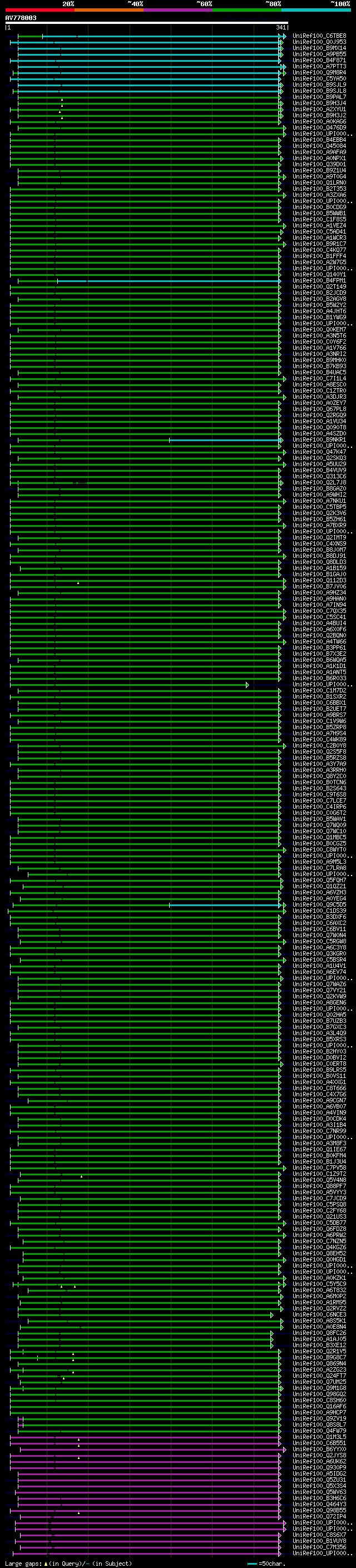Screen dimensions: 356x1568
Task: Click label UniRef100_C1F8S5
Action: [319, 219]
